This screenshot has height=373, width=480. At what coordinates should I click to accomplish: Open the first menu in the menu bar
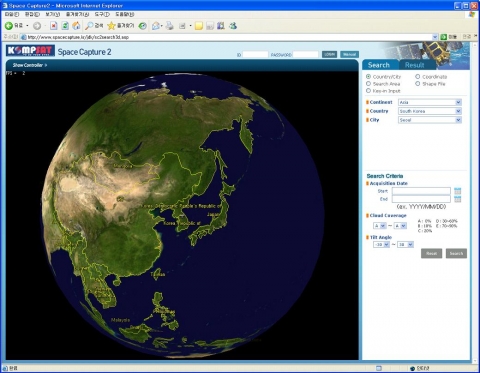[12, 14]
